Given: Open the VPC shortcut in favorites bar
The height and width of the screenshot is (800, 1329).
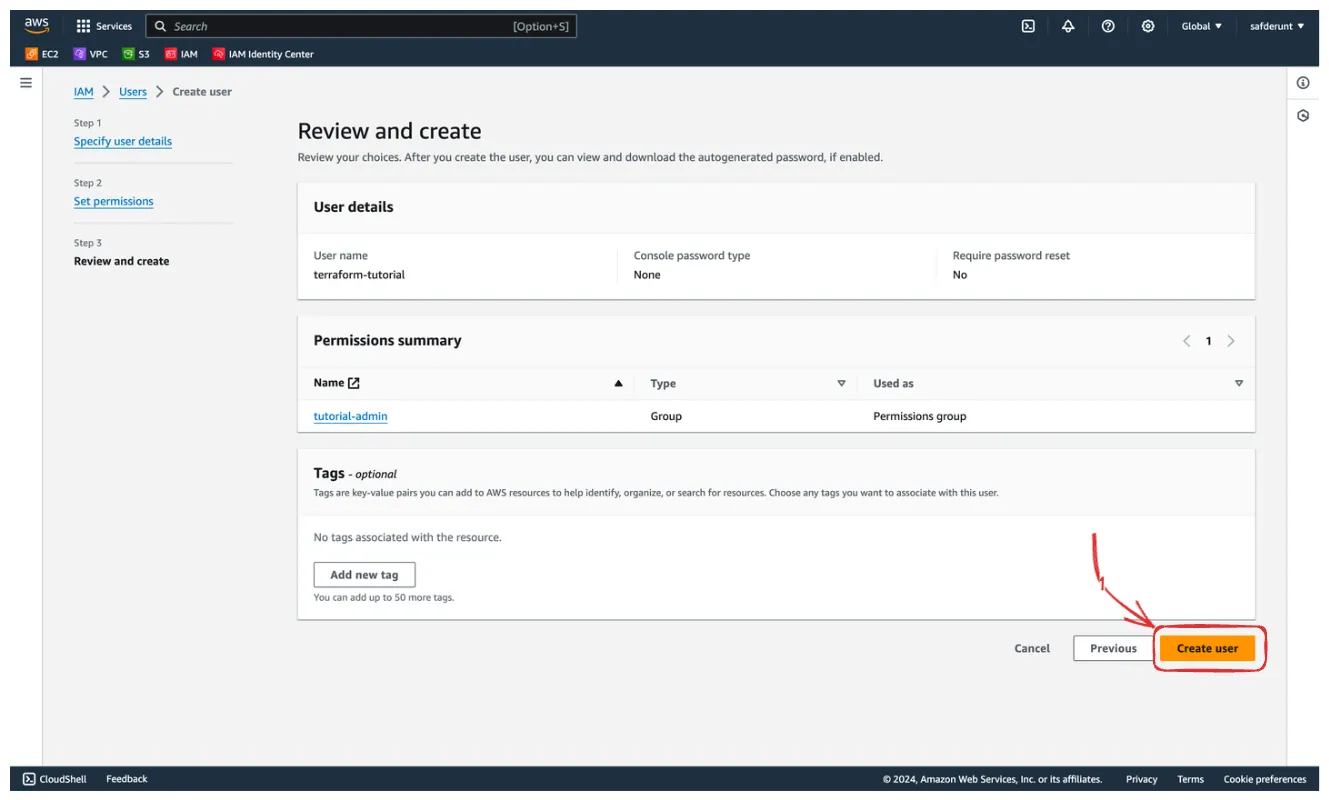Looking at the screenshot, I should click(90, 54).
